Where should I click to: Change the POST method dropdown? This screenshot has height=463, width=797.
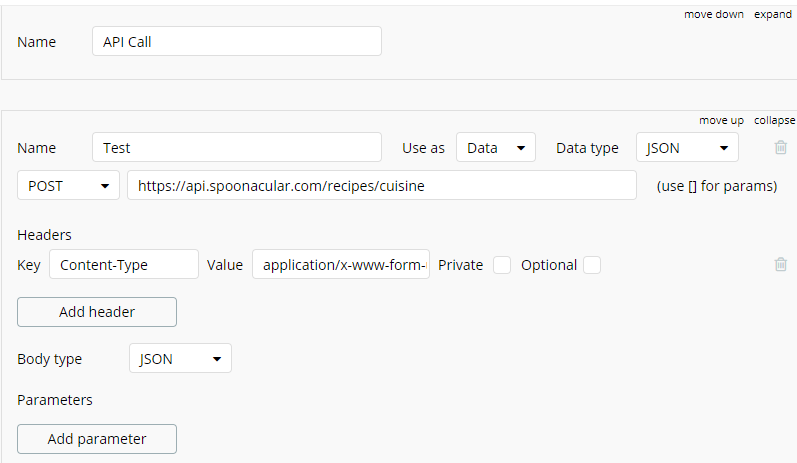tap(68, 186)
